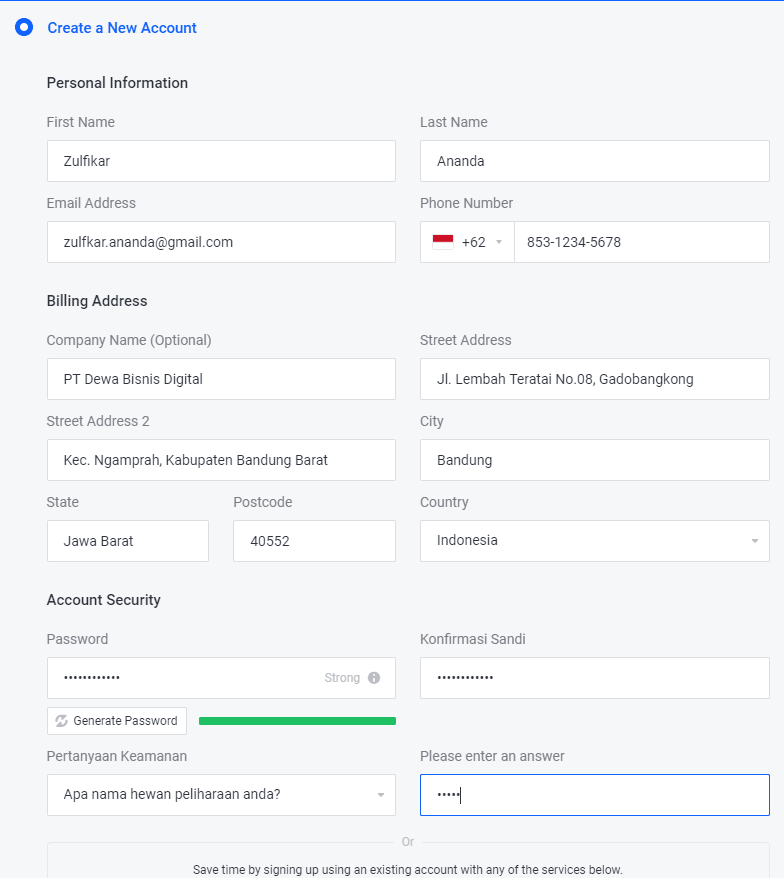Click the Indonesia flag icon in phone field

coord(442,242)
